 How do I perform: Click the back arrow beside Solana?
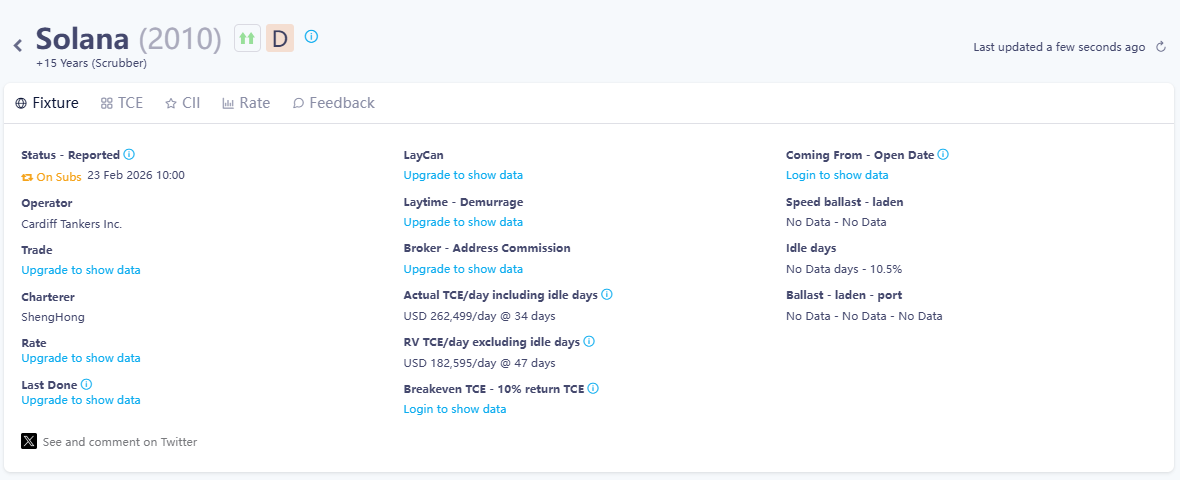(18, 44)
